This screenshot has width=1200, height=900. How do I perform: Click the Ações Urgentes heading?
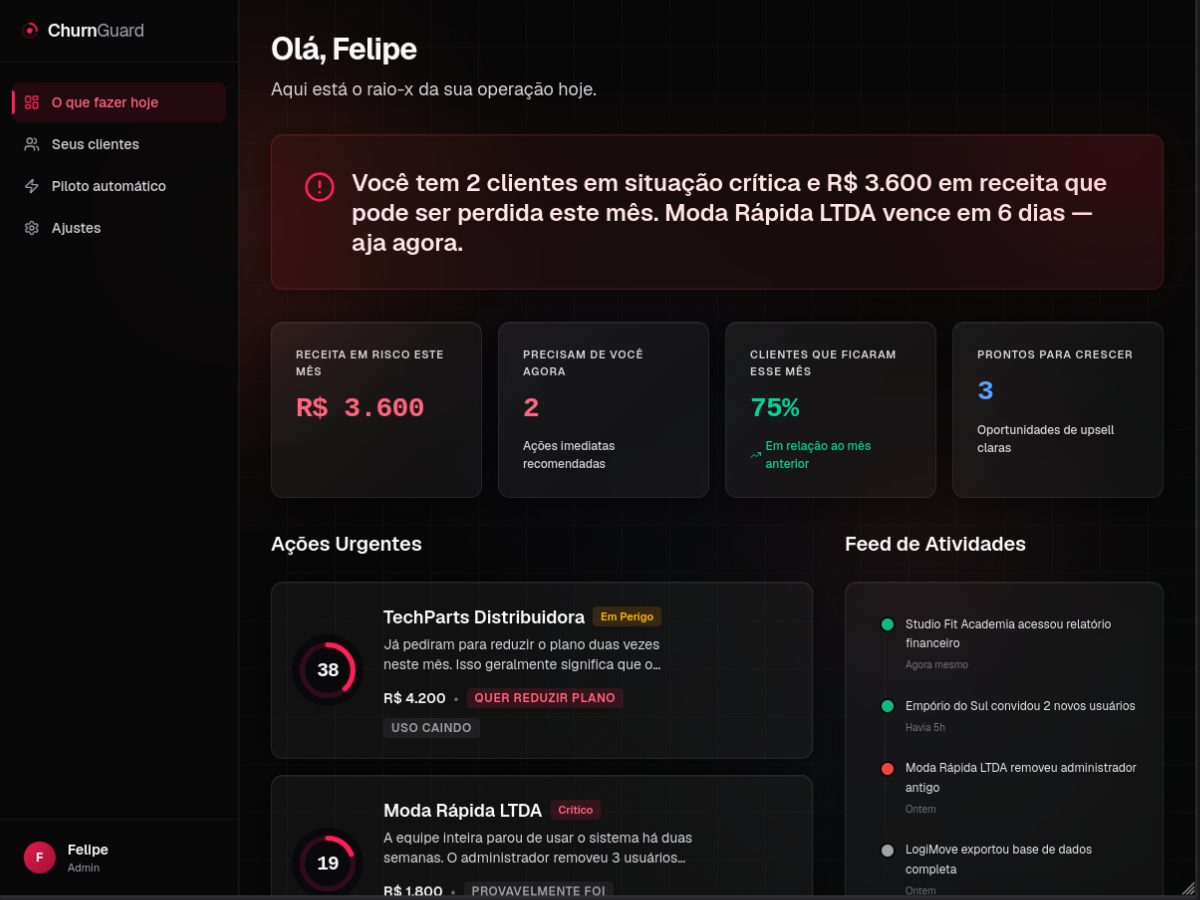pyautogui.click(x=346, y=544)
